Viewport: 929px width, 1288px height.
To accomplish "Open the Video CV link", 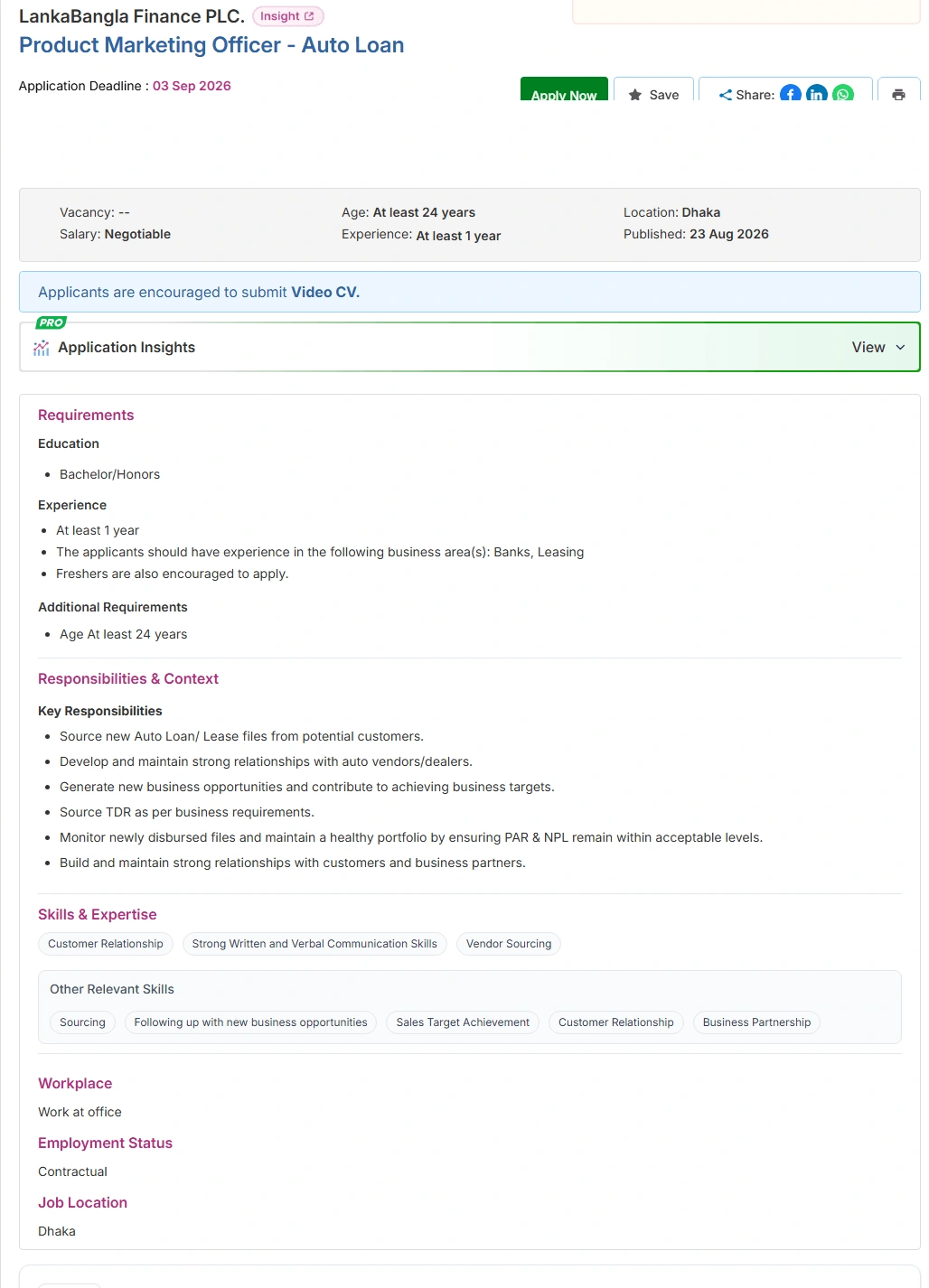I will pos(325,293).
